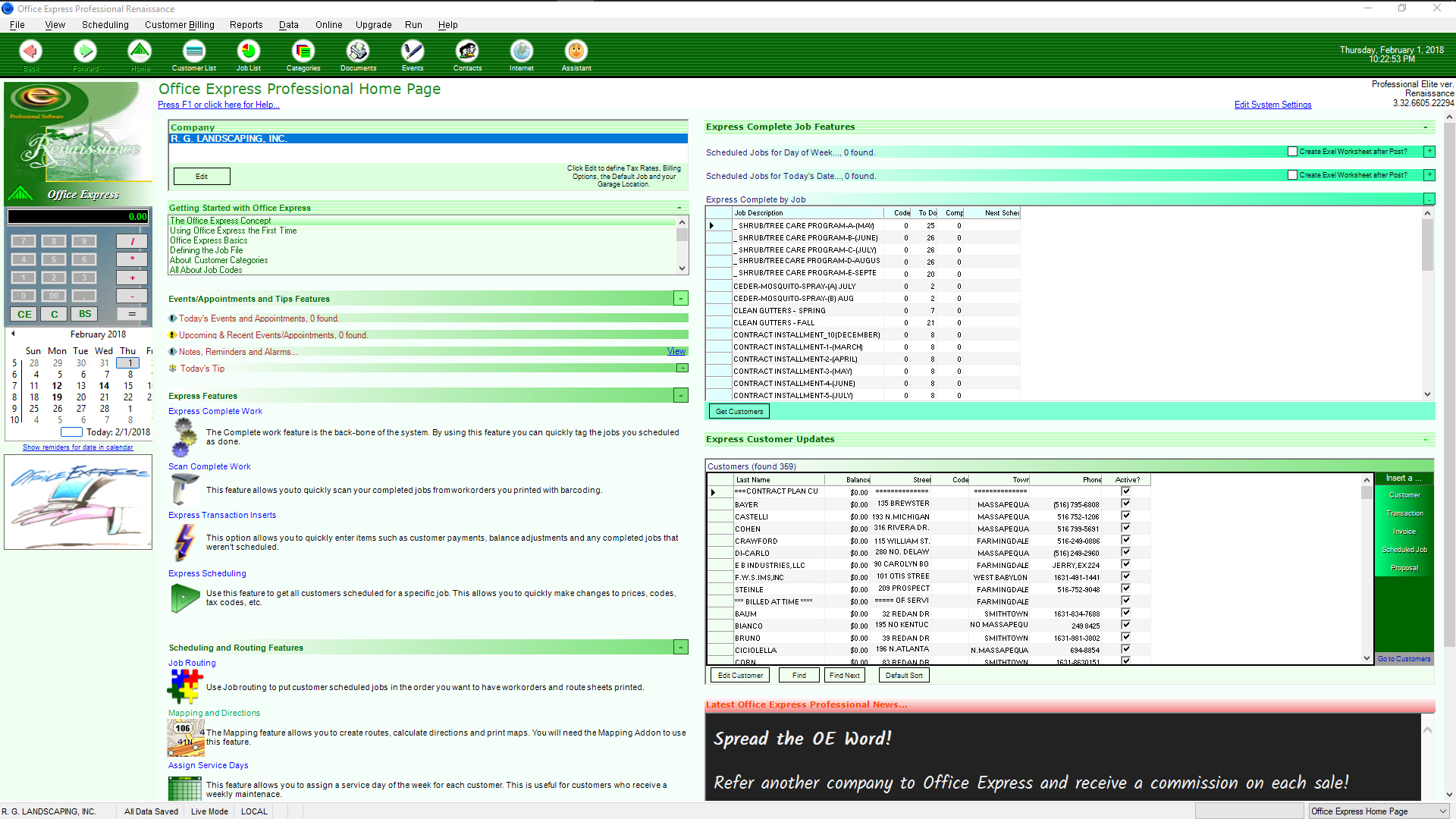Click calculator plus key
The height and width of the screenshot is (819, 1456).
[132, 278]
